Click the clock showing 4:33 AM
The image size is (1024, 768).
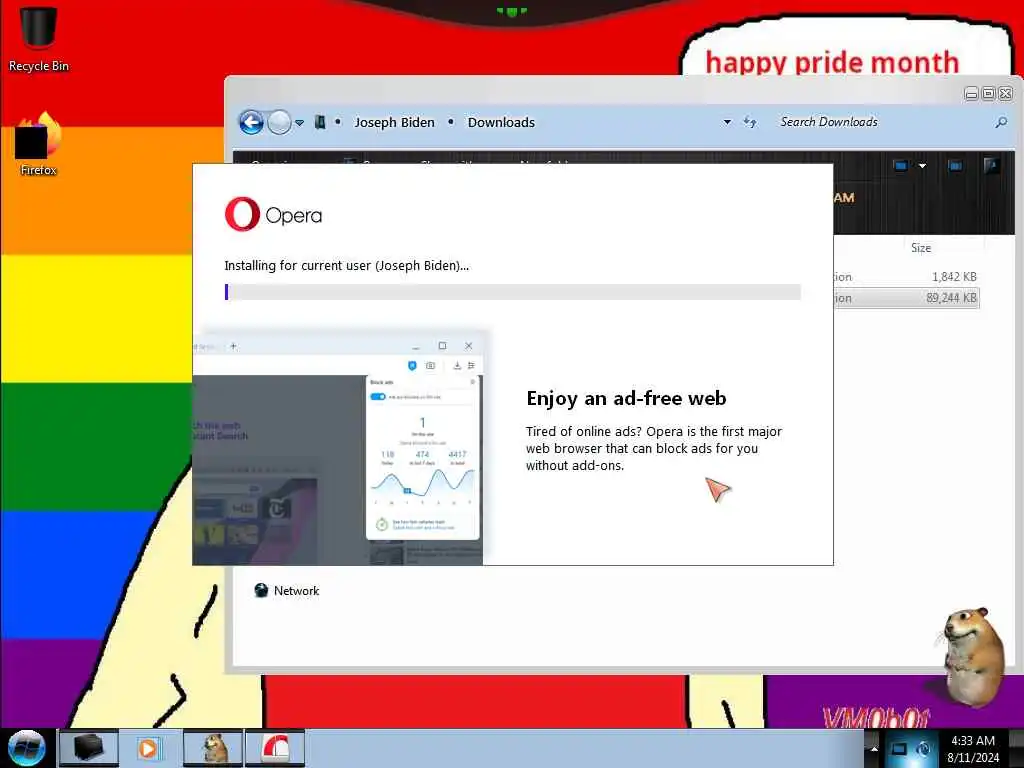pyautogui.click(x=973, y=749)
